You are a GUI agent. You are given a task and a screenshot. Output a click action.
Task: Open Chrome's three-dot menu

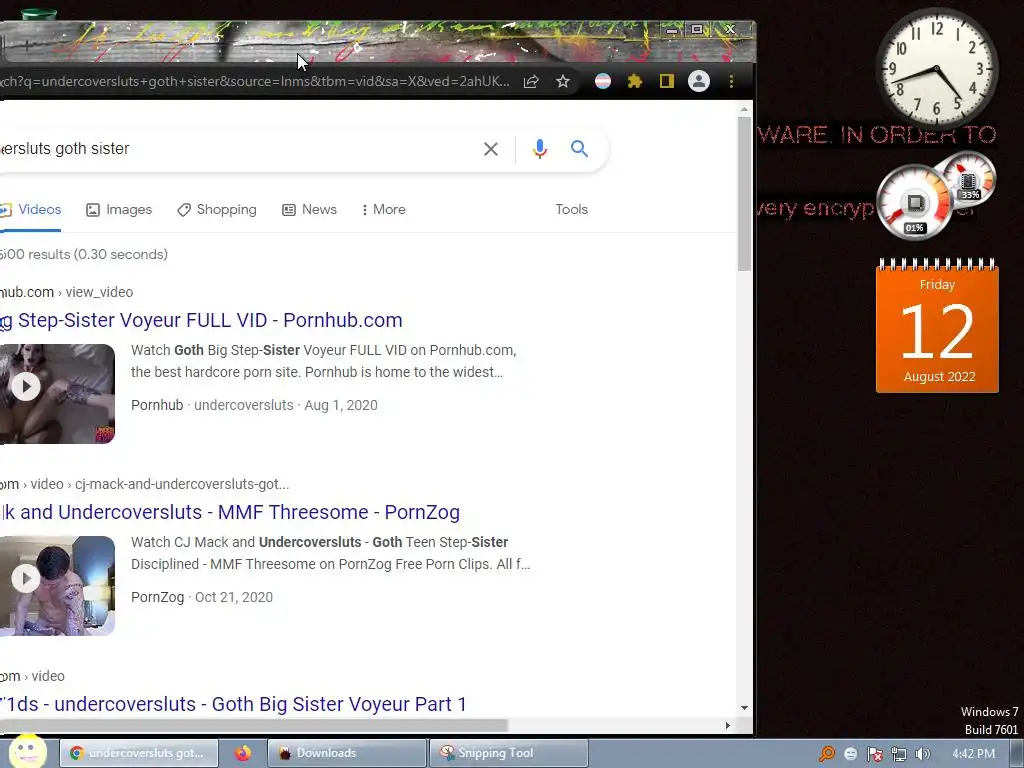coord(731,81)
